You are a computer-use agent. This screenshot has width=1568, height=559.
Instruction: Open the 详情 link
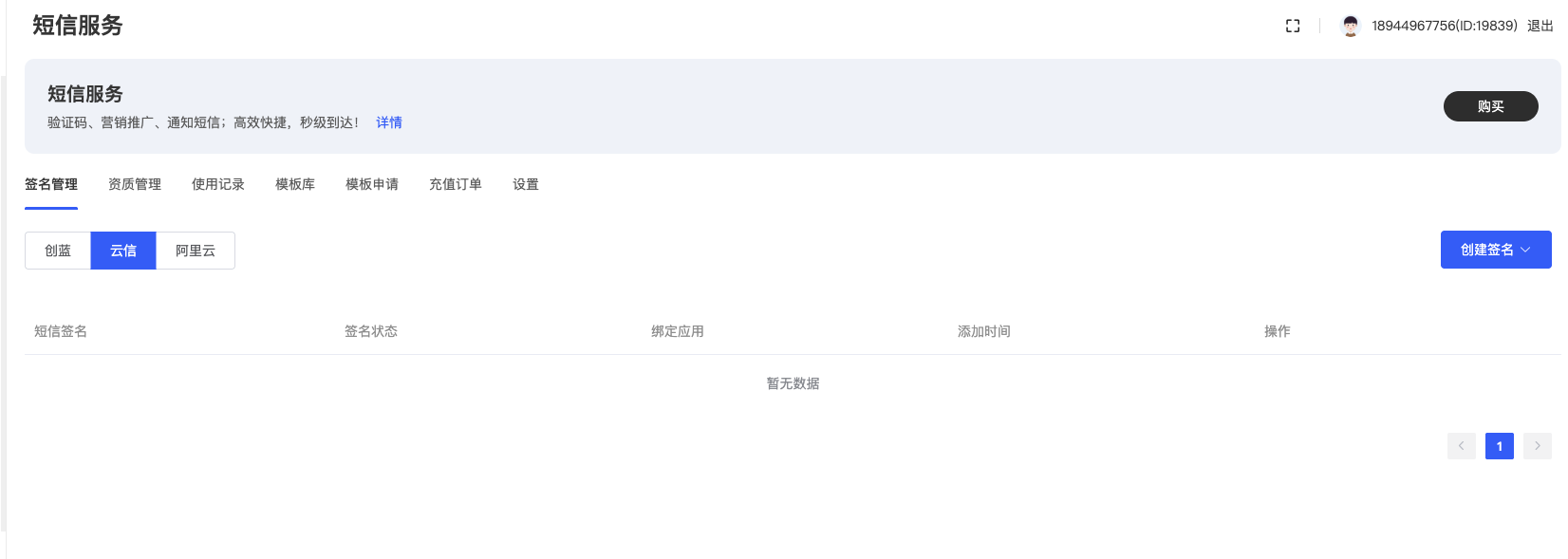(389, 122)
